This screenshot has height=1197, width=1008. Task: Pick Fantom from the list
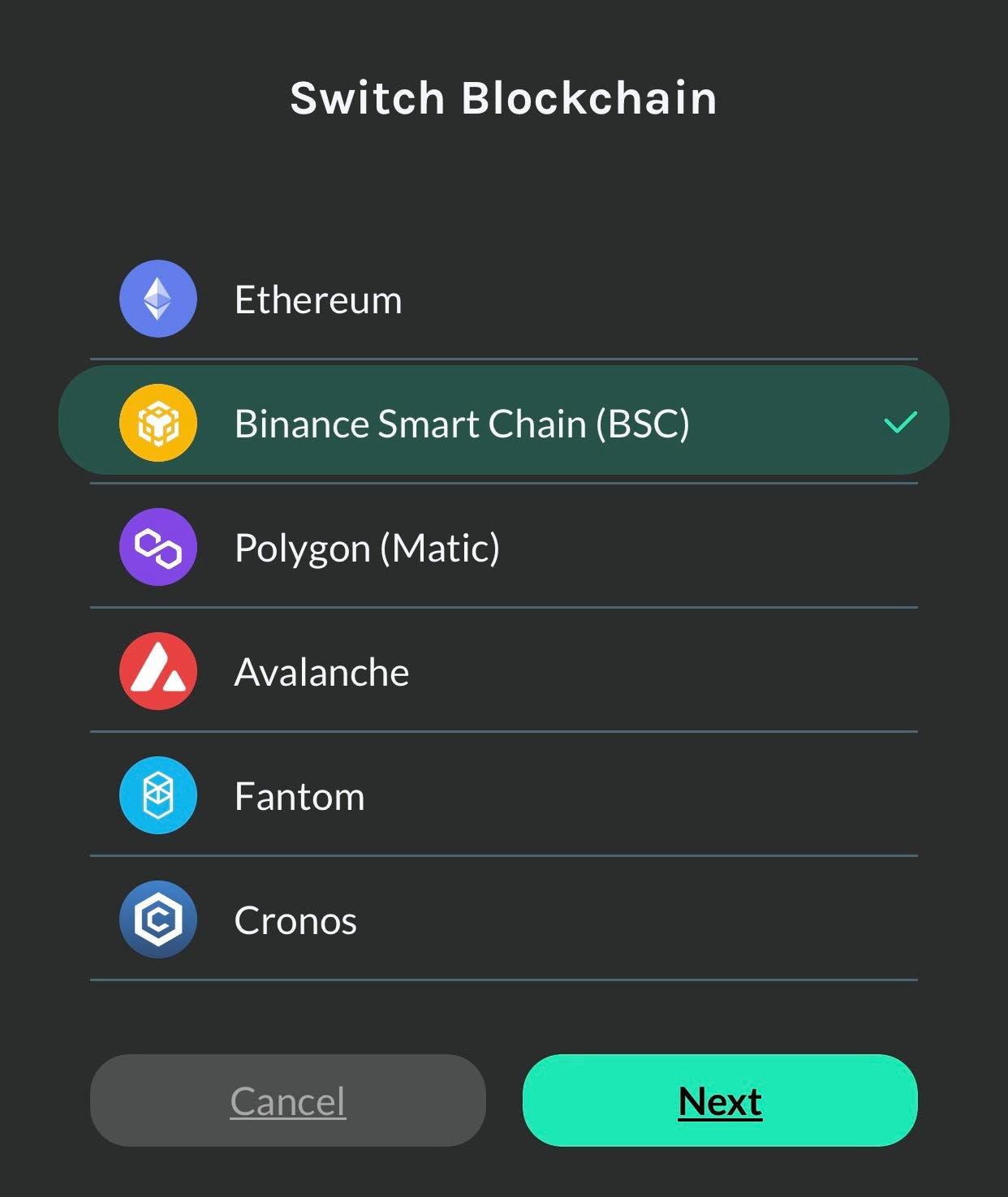coord(503,795)
